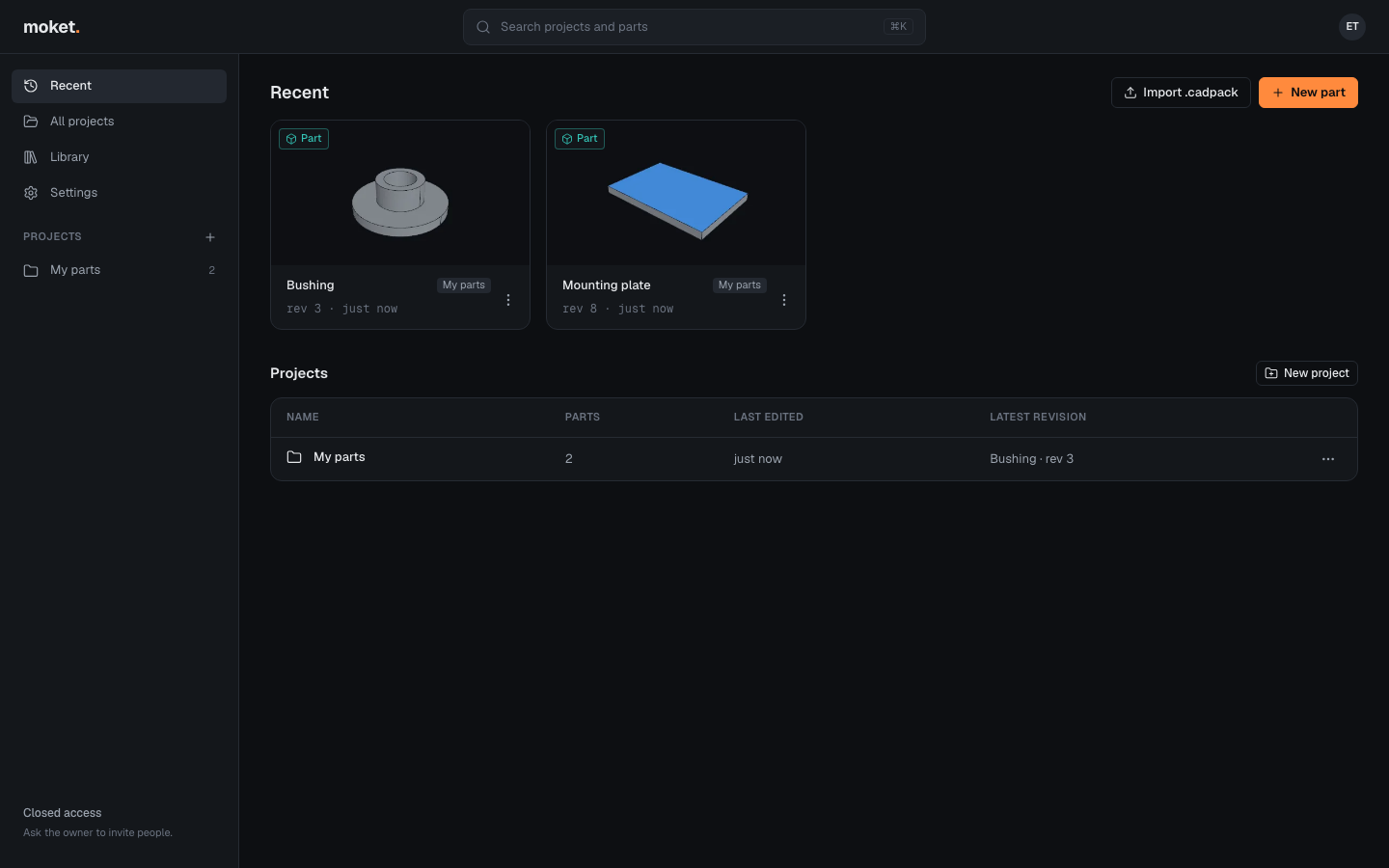The image size is (1389, 868).
Task: Open the Mounting plate thumbnail
Action: coord(676,193)
